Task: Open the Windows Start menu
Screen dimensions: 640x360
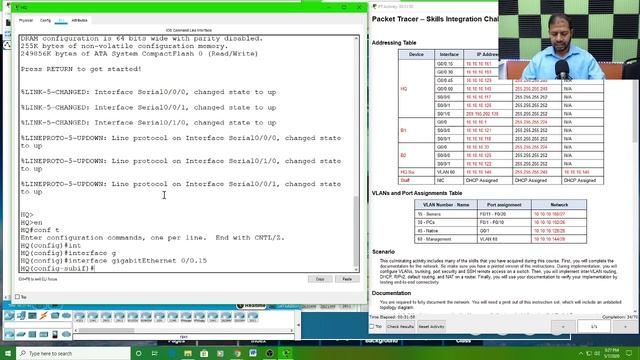Action: [x=8, y=353]
